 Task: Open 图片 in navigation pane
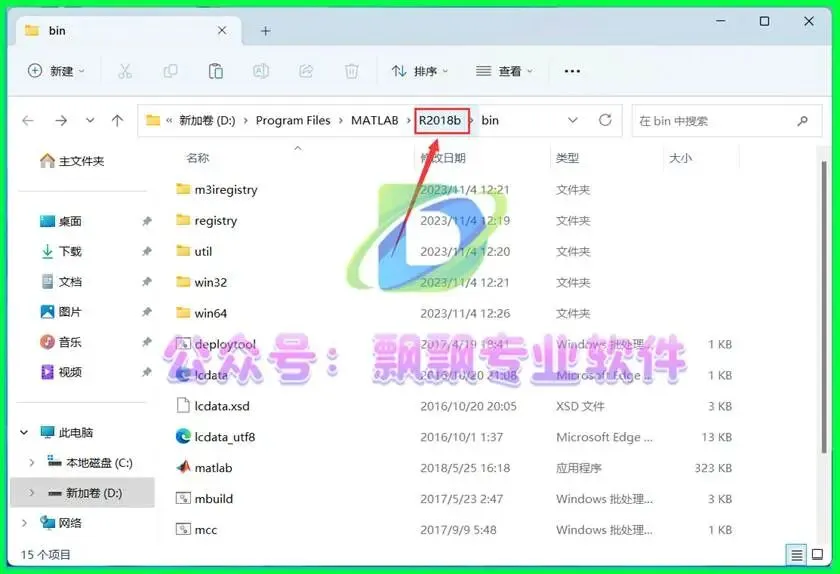(x=61, y=311)
